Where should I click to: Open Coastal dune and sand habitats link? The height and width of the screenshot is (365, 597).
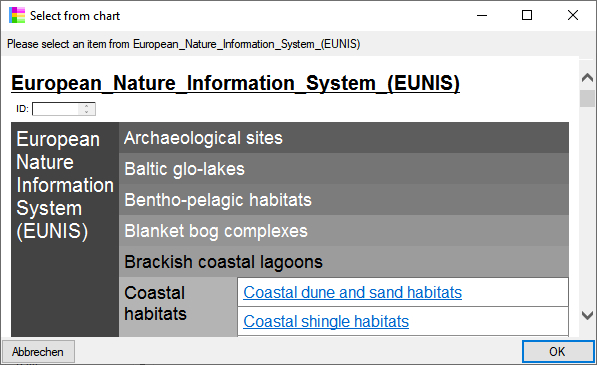click(353, 292)
